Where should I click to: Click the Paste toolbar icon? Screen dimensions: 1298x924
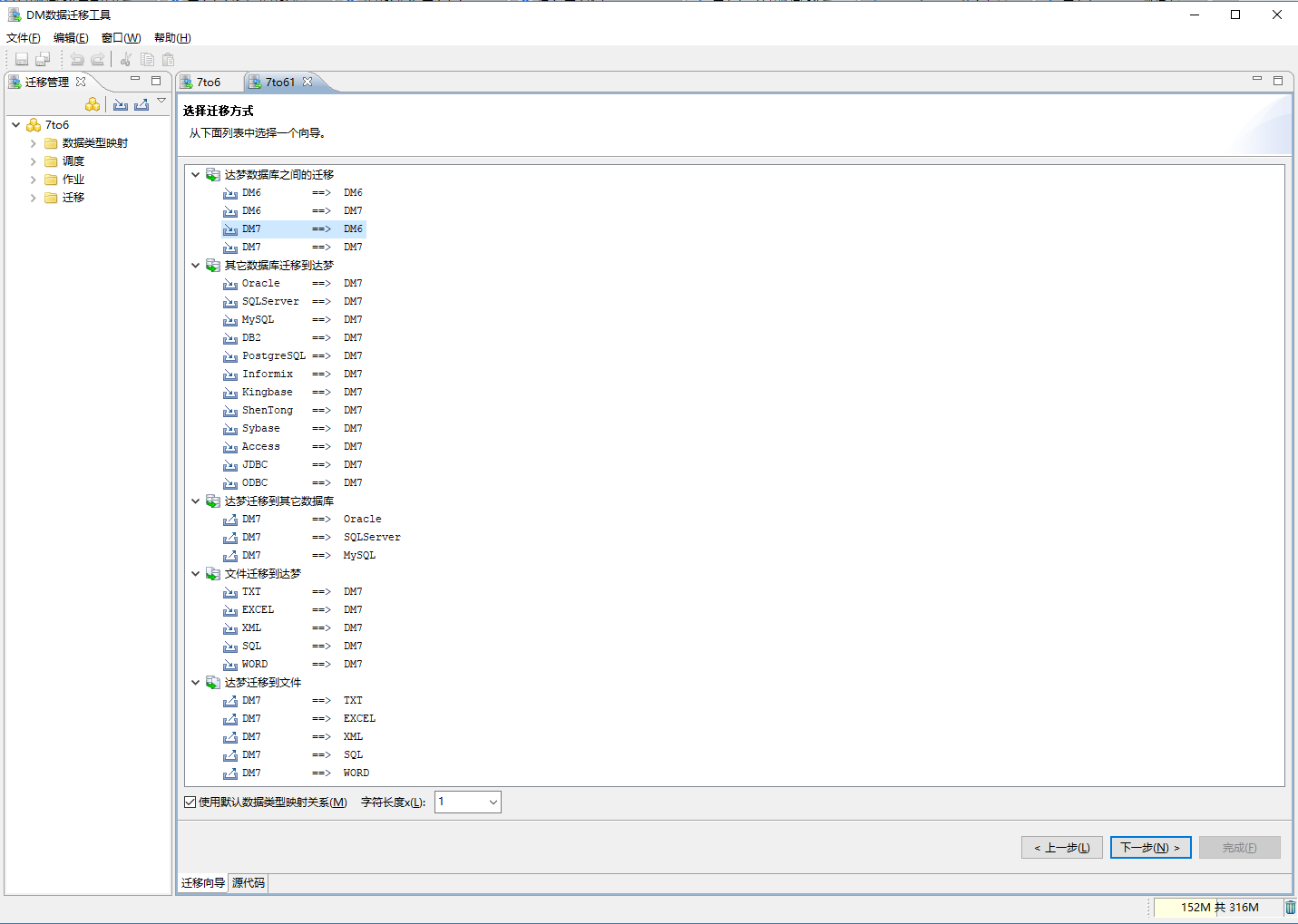[168, 60]
